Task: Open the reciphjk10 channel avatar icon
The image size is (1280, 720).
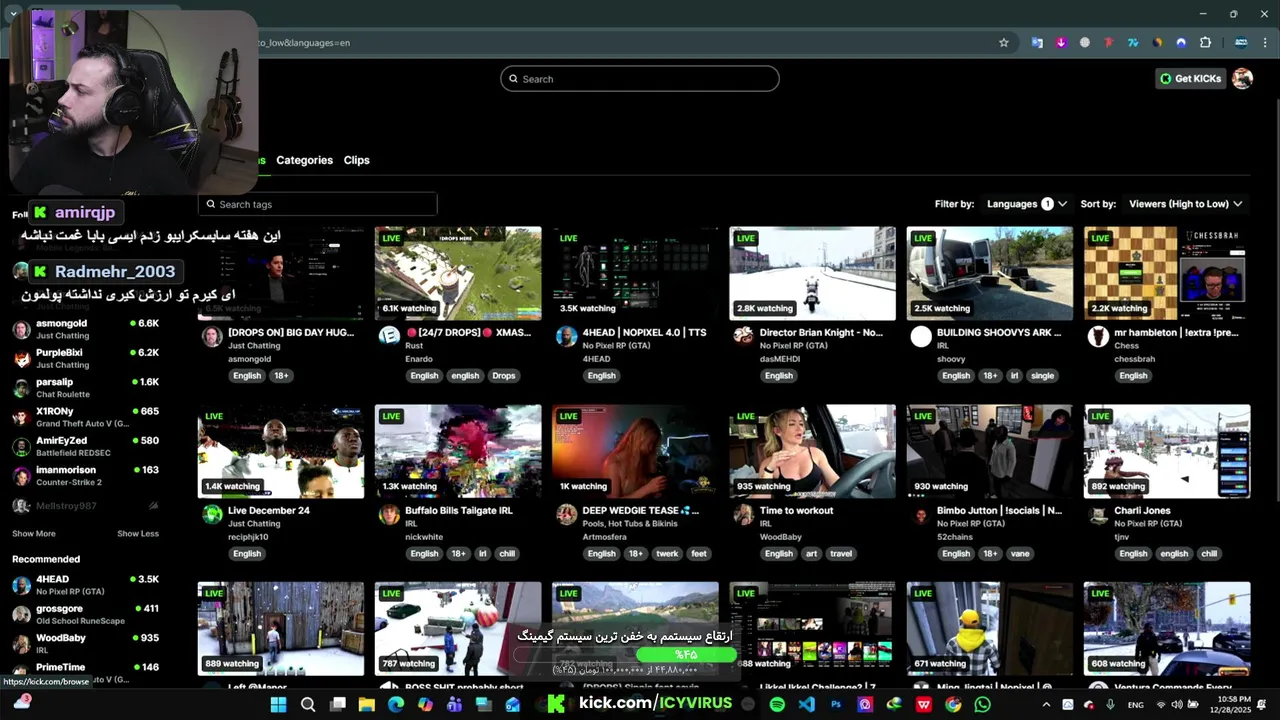Action: click(x=212, y=514)
